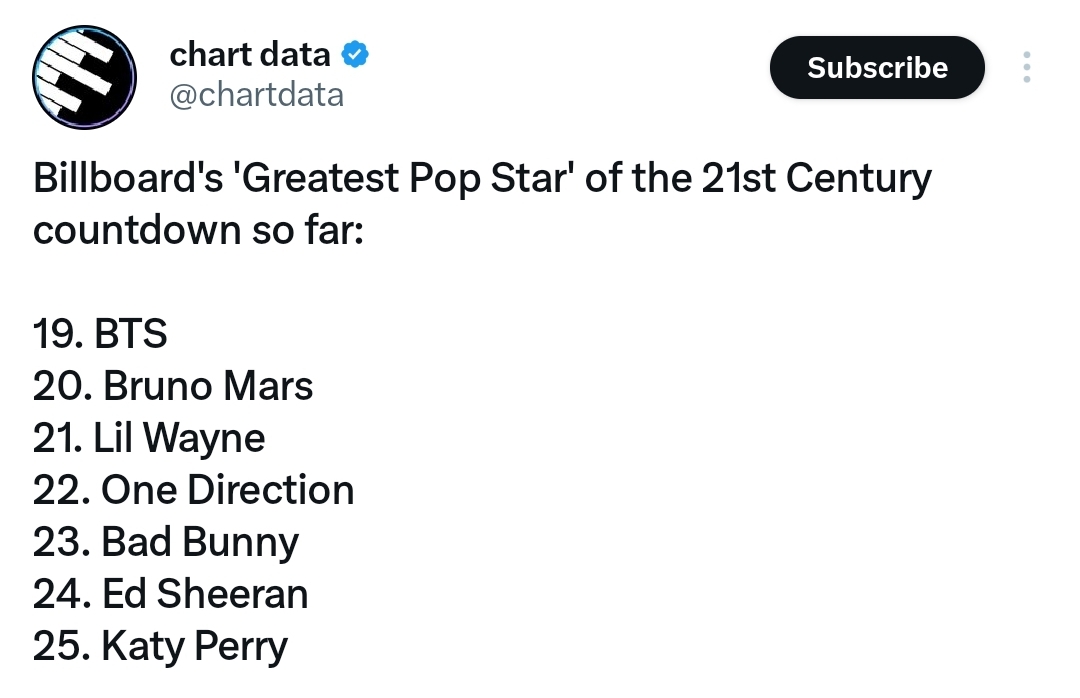
Task: Click the '25. Katy Perry' entry
Action: pyautogui.click(x=160, y=646)
